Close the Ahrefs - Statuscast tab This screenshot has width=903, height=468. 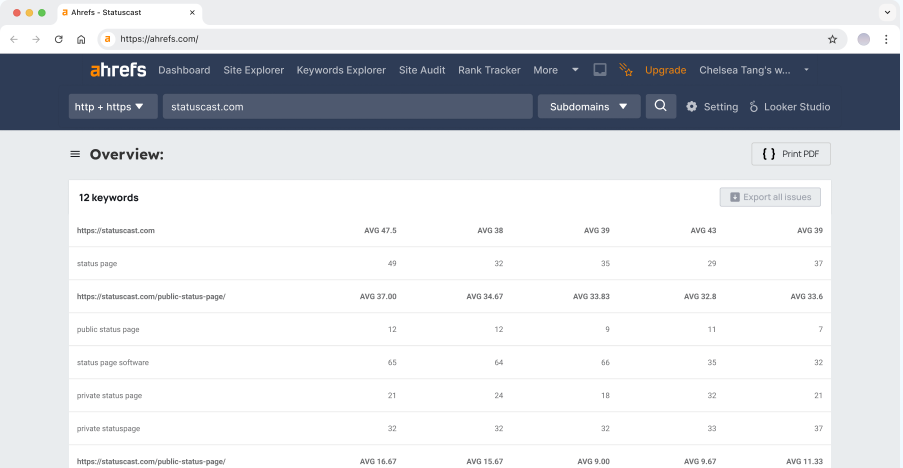pos(192,12)
